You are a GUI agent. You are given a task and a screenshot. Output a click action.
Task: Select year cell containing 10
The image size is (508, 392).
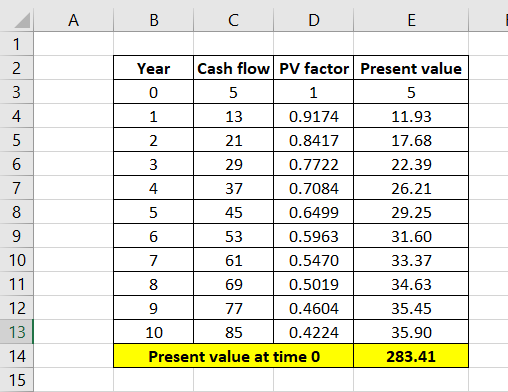tap(153, 332)
